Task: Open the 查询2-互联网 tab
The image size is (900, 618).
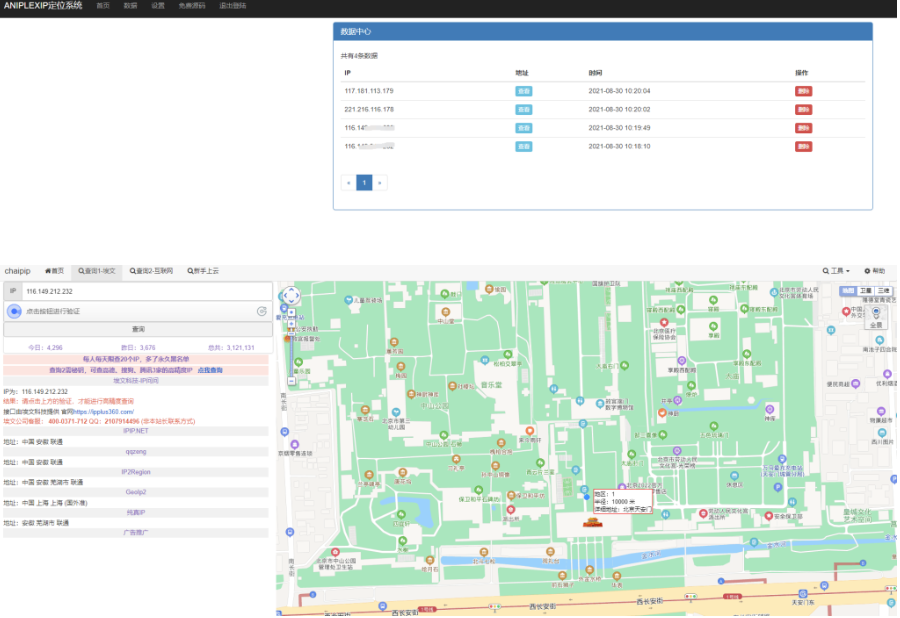Action: [x=150, y=271]
